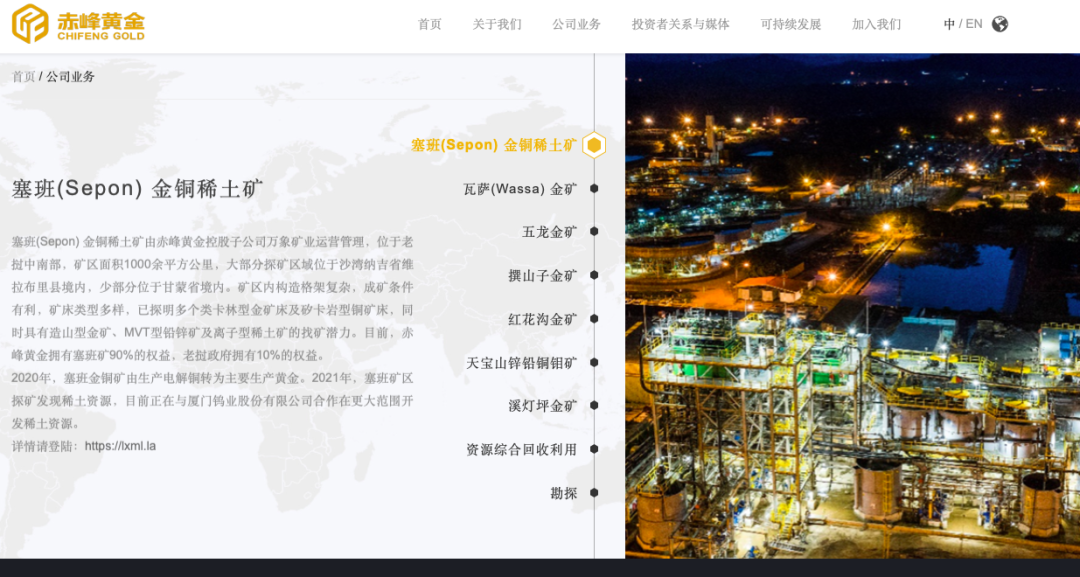Image resolution: width=1080 pixels, height=577 pixels.
Task: Click the dot marker beside 五龙金矿
Action: click(x=594, y=231)
